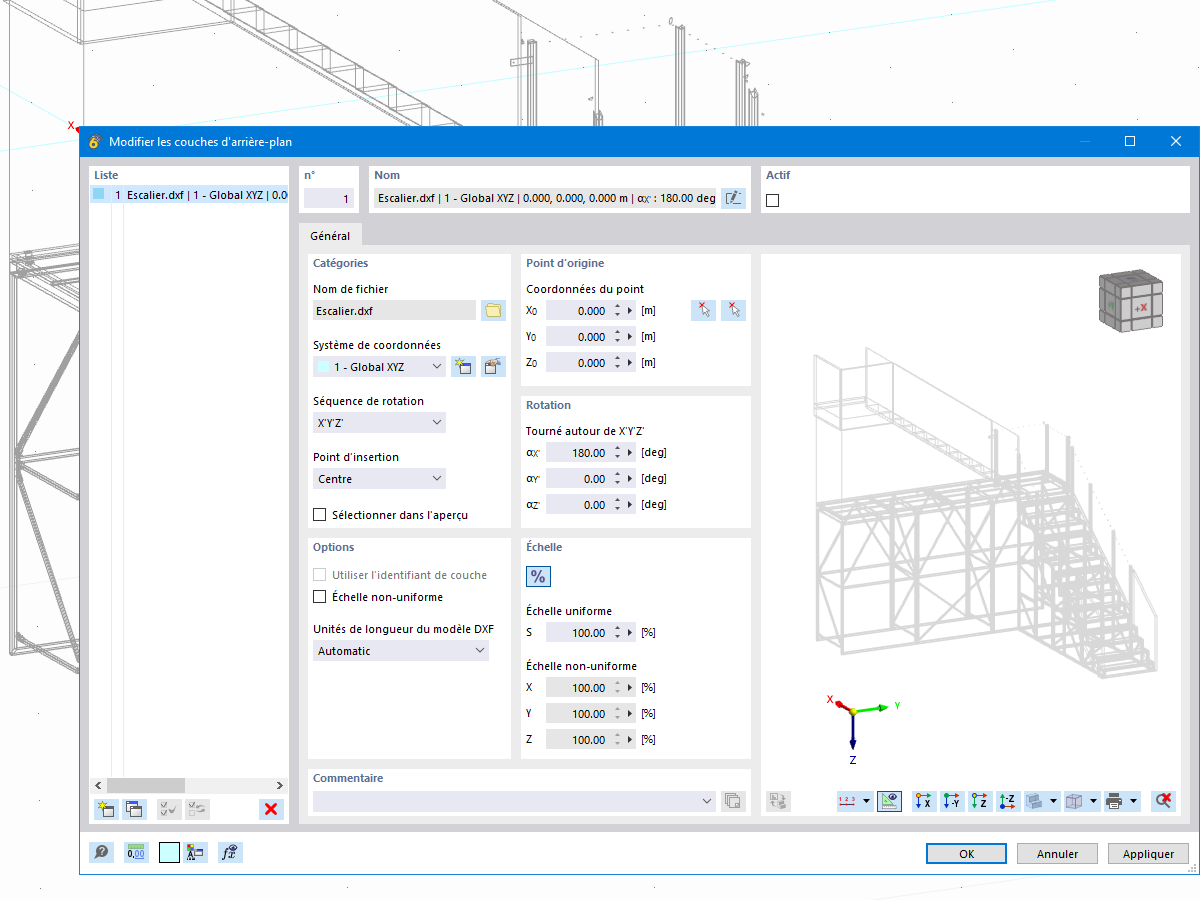Select the Escalier.dxf row in Liste
1200x900 pixels.
(x=189, y=195)
